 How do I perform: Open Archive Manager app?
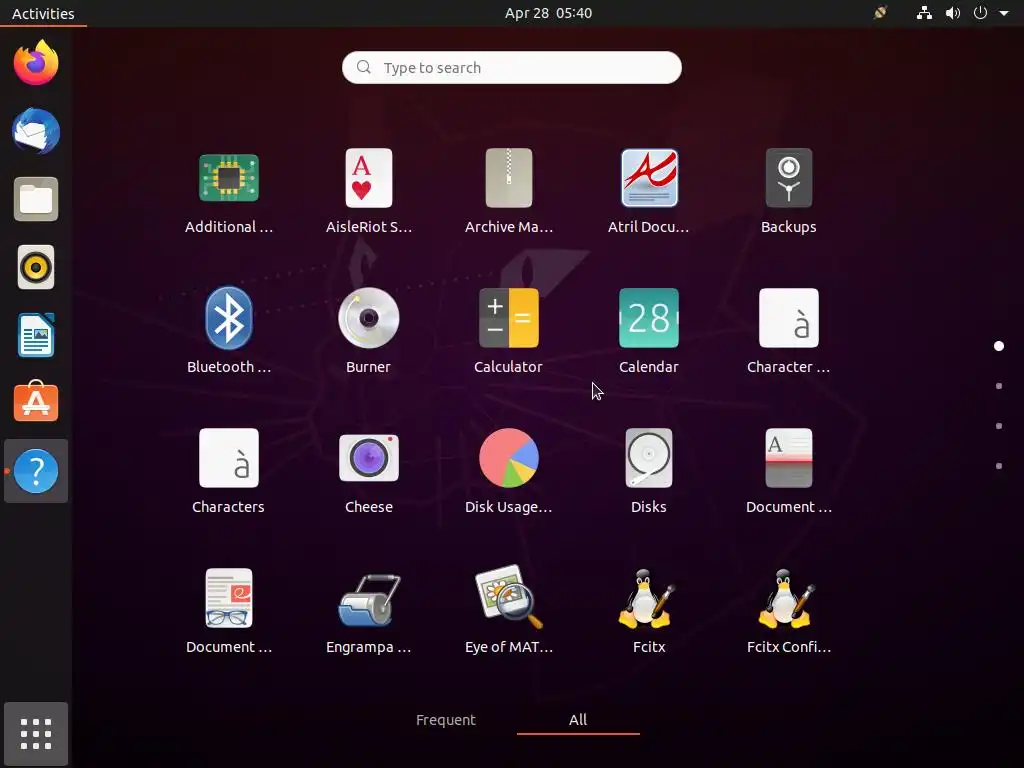509,191
